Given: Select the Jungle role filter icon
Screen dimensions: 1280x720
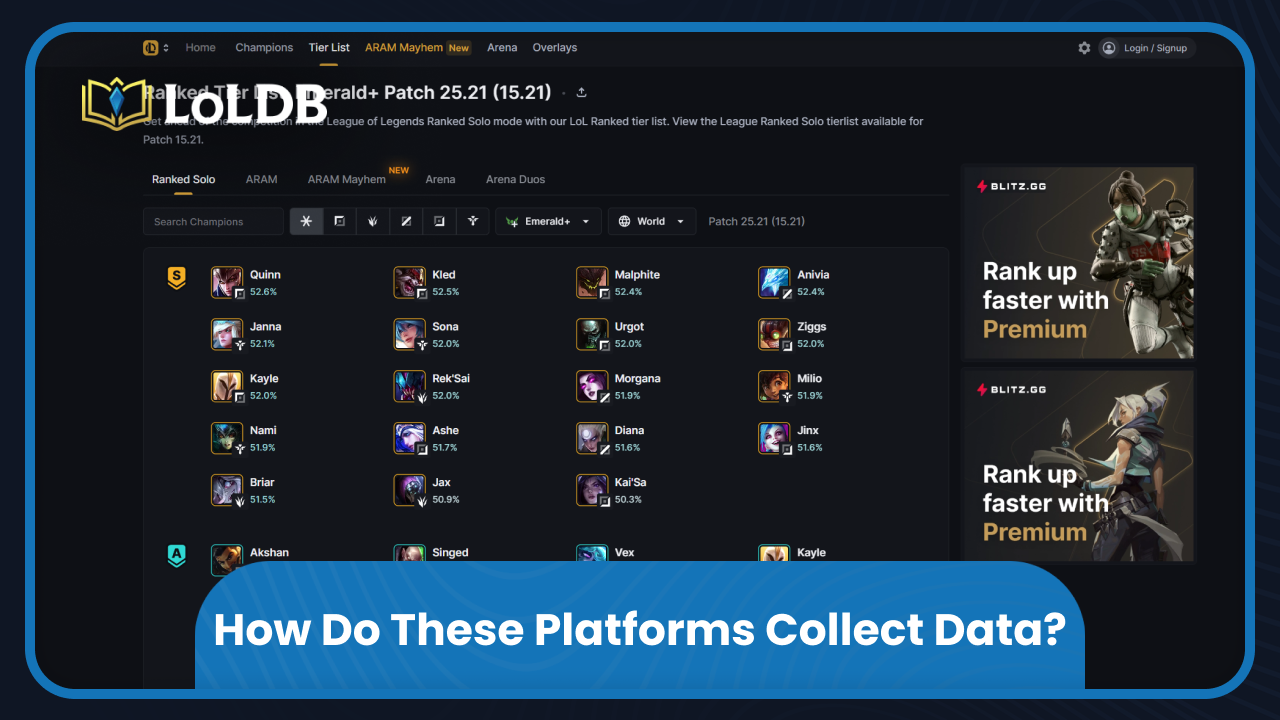Looking at the screenshot, I should pyautogui.click(x=372, y=221).
